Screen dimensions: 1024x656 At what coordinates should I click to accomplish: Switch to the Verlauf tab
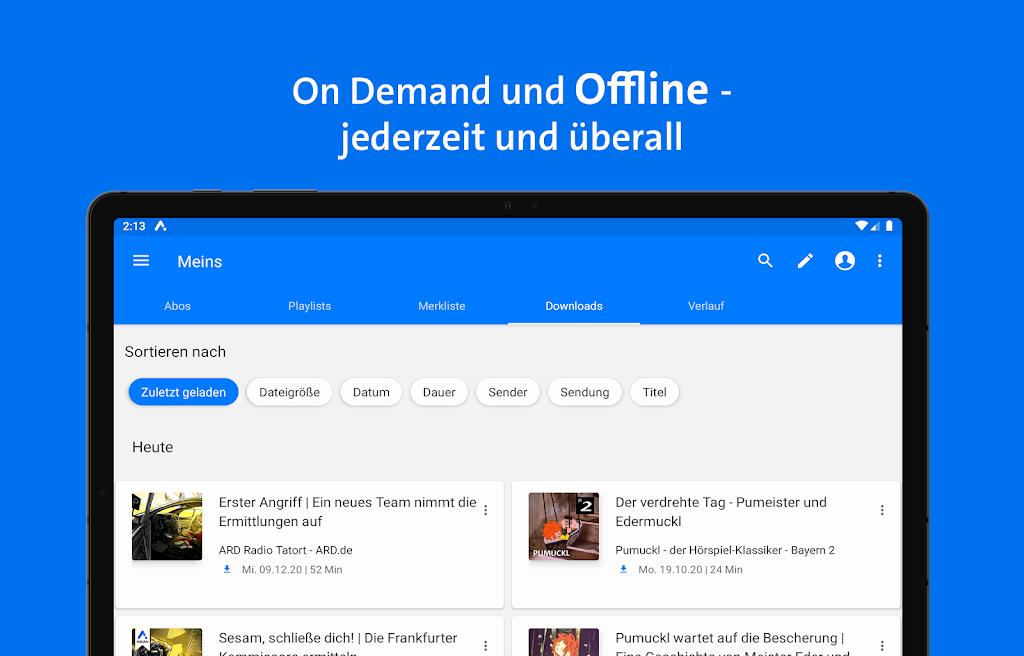point(706,306)
